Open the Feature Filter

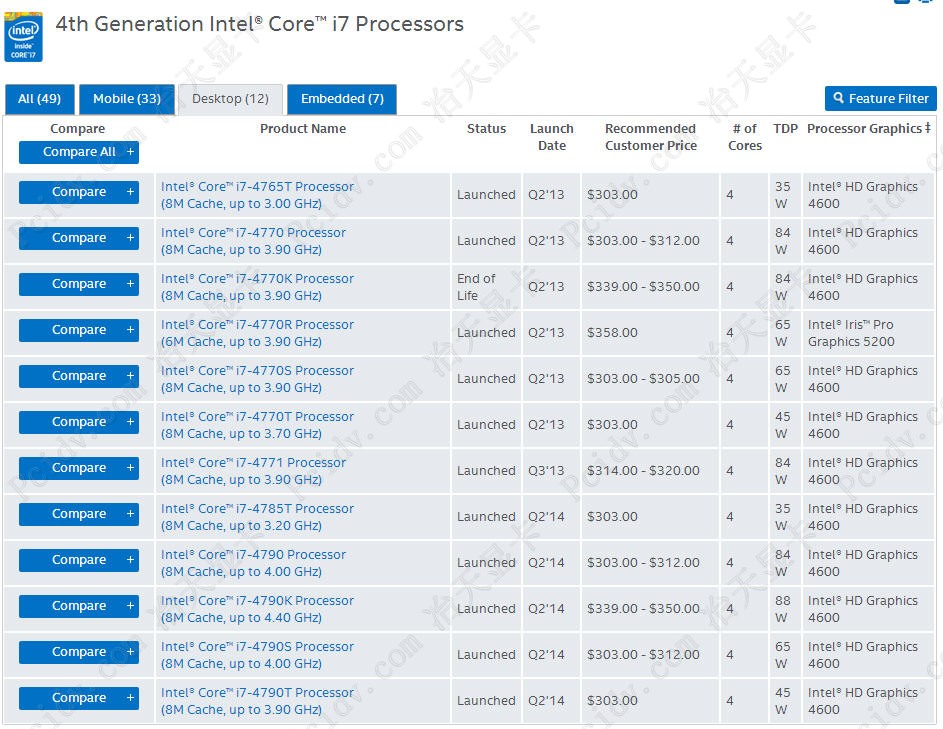(x=880, y=99)
